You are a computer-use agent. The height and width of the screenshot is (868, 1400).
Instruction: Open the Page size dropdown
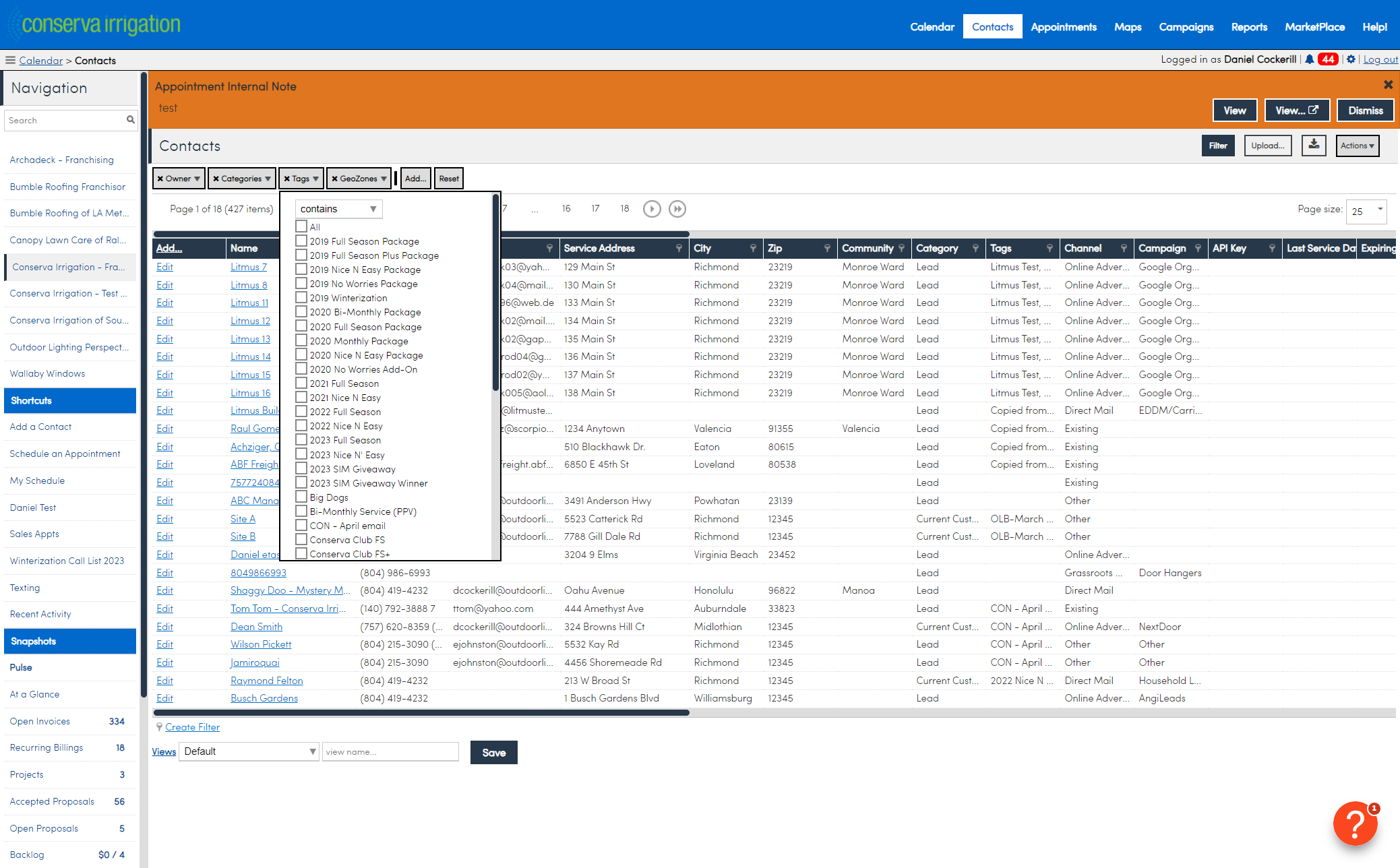[x=1366, y=211]
